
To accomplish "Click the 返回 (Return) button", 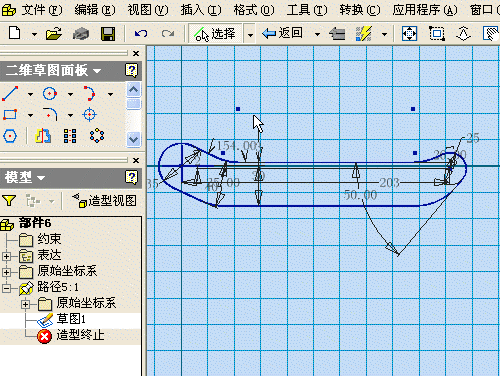I will point(283,33).
